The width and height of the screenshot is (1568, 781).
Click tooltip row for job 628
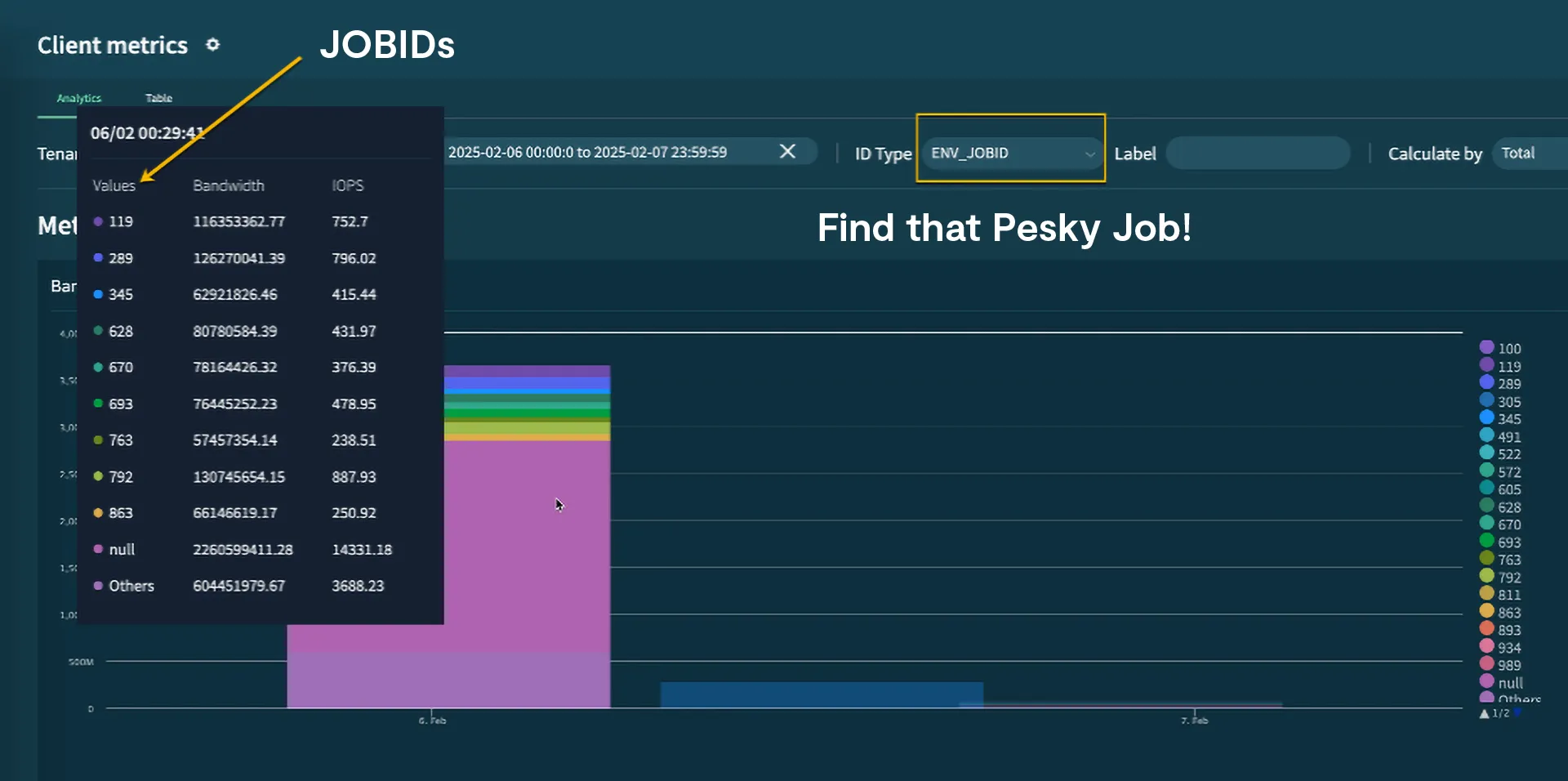(x=260, y=331)
